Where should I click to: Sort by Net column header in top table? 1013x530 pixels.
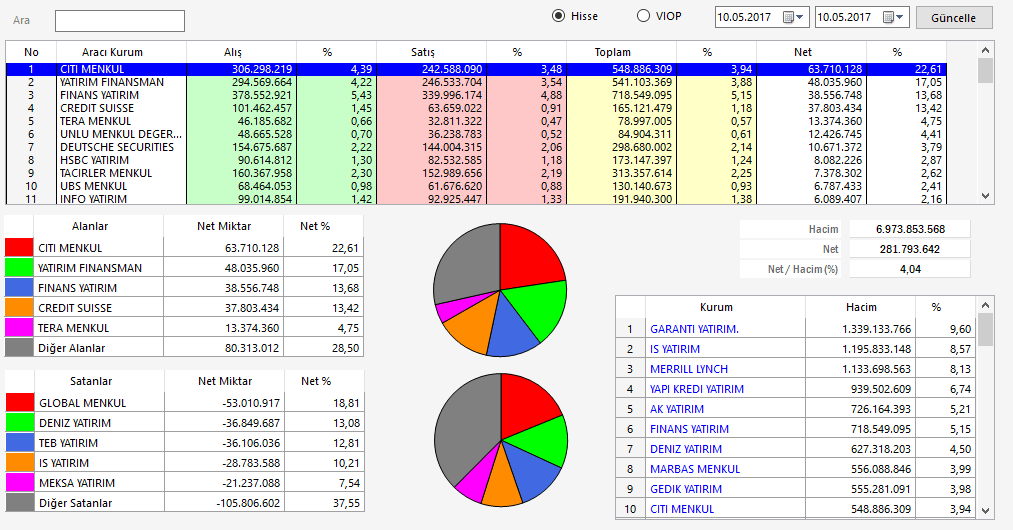click(811, 52)
